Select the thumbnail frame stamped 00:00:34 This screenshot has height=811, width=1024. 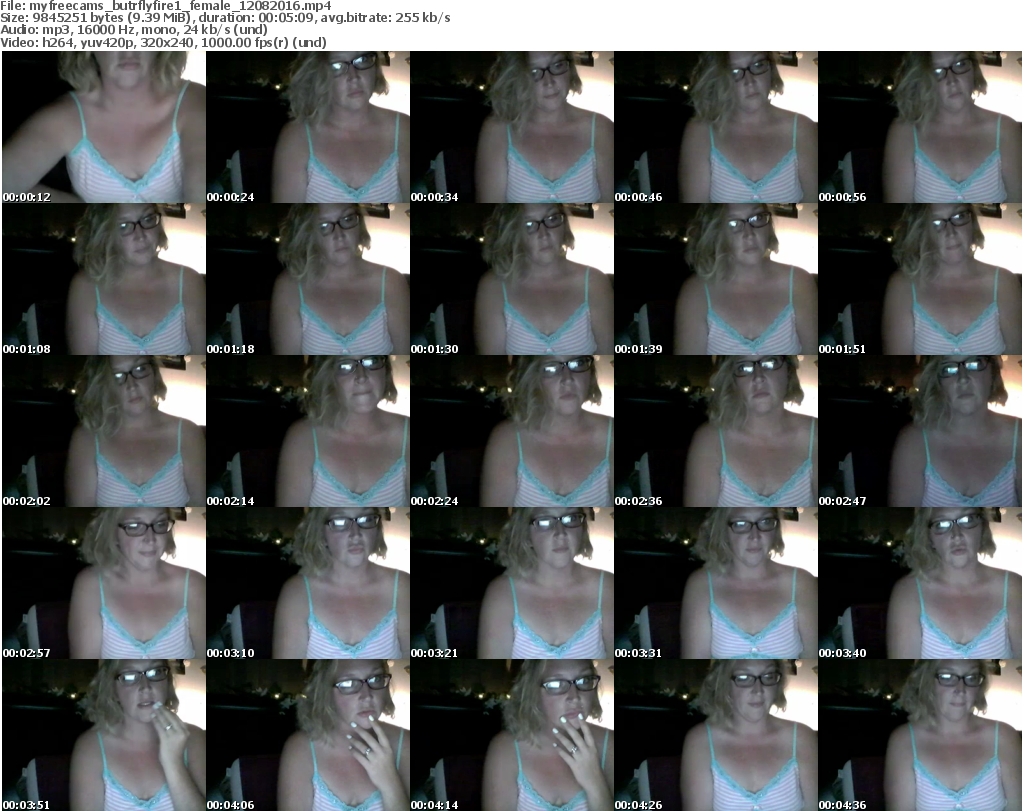(511, 127)
